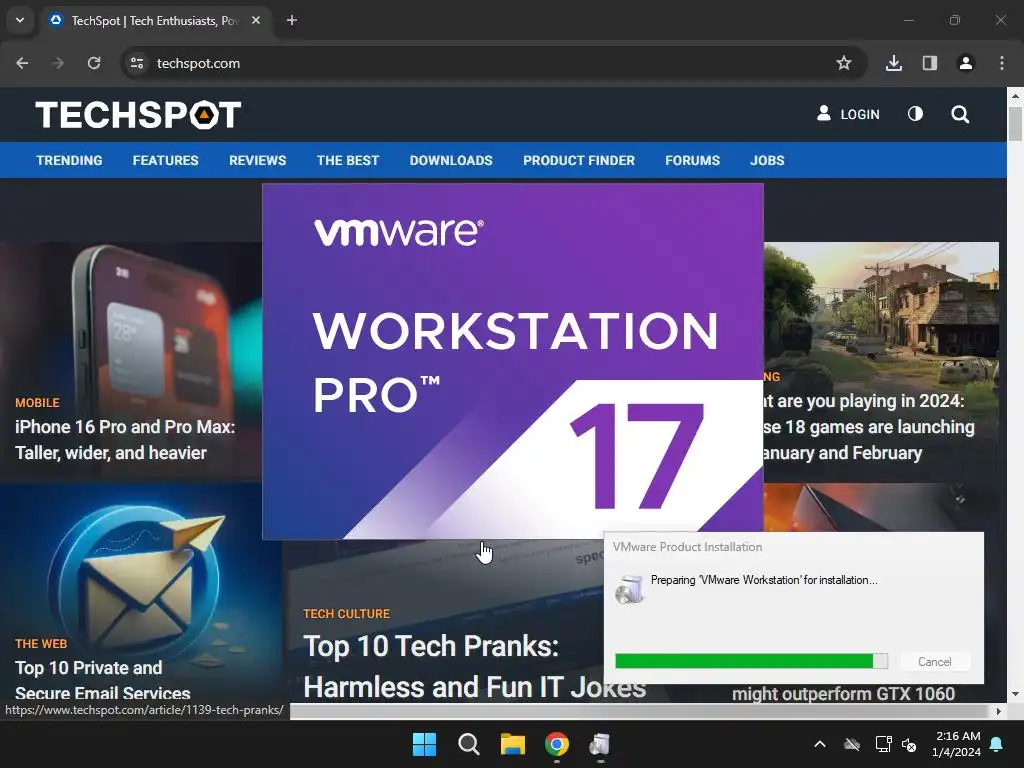This screenshot has height=768, width=1024.
Task: Open the JOBS menu item
Action: point(767,161)
